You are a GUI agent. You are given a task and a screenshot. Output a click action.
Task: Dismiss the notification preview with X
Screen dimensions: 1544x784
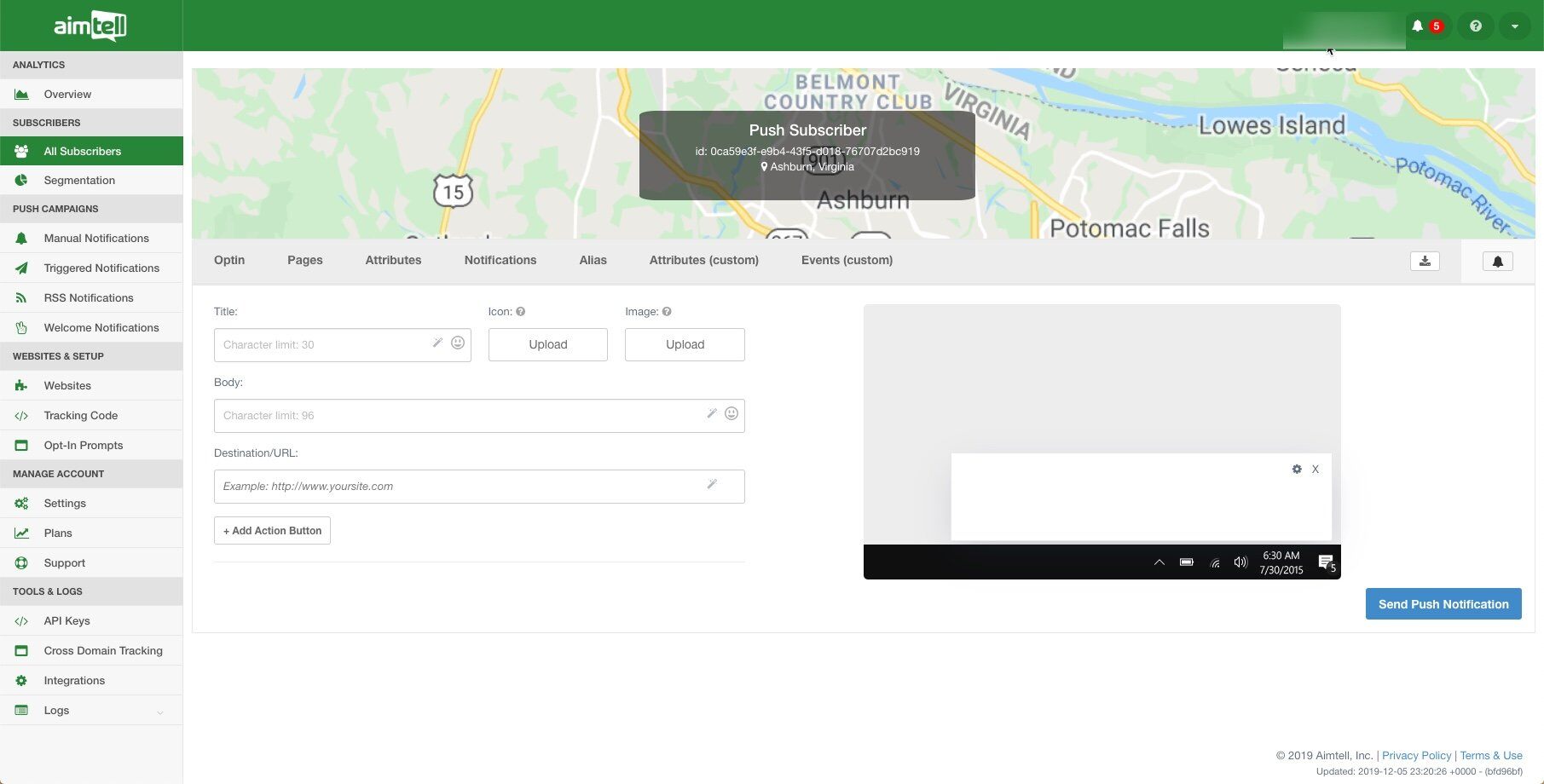point(1316,470)
